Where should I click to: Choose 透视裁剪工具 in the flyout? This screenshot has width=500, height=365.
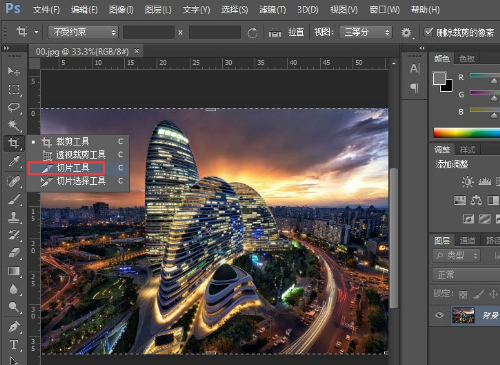coord(78,155)
